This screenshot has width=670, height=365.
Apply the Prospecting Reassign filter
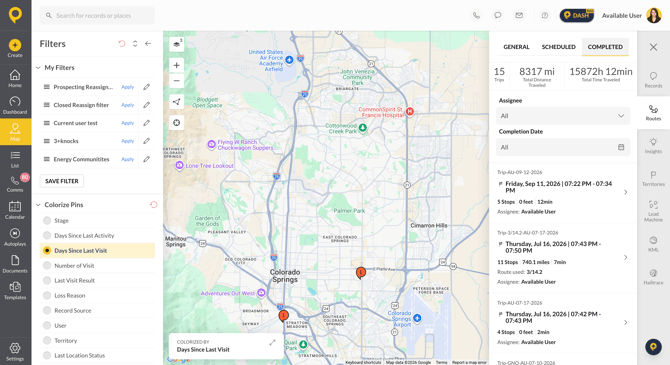(x=128, y=87)
